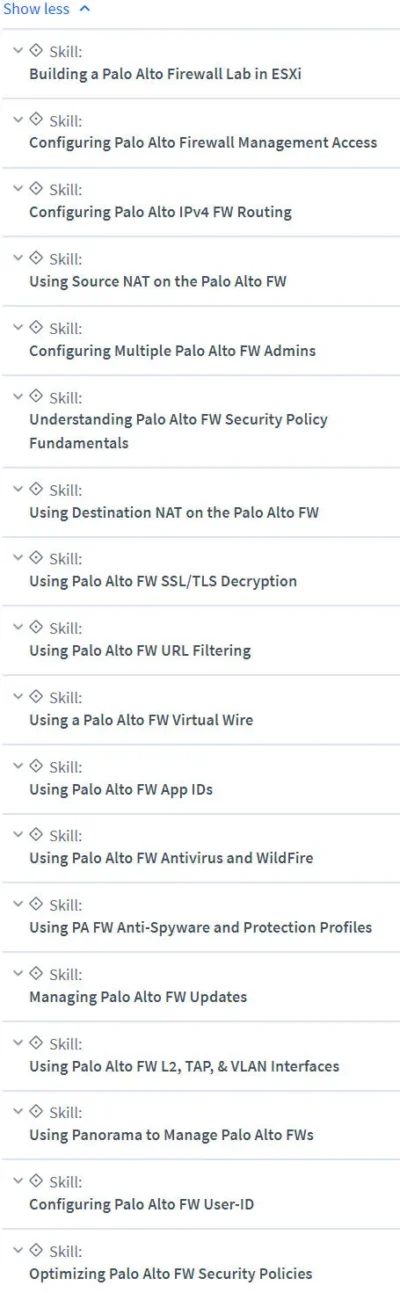400x1293 pixels.
Task: Expand the Virtual Wire skill chevron
Action: point(18,696)
